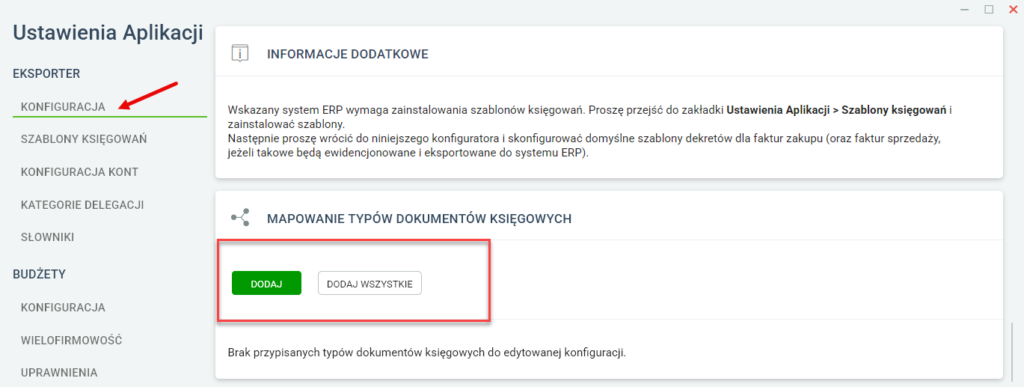Click 'Brak przypisanych typów dokumentów' message

427,352
